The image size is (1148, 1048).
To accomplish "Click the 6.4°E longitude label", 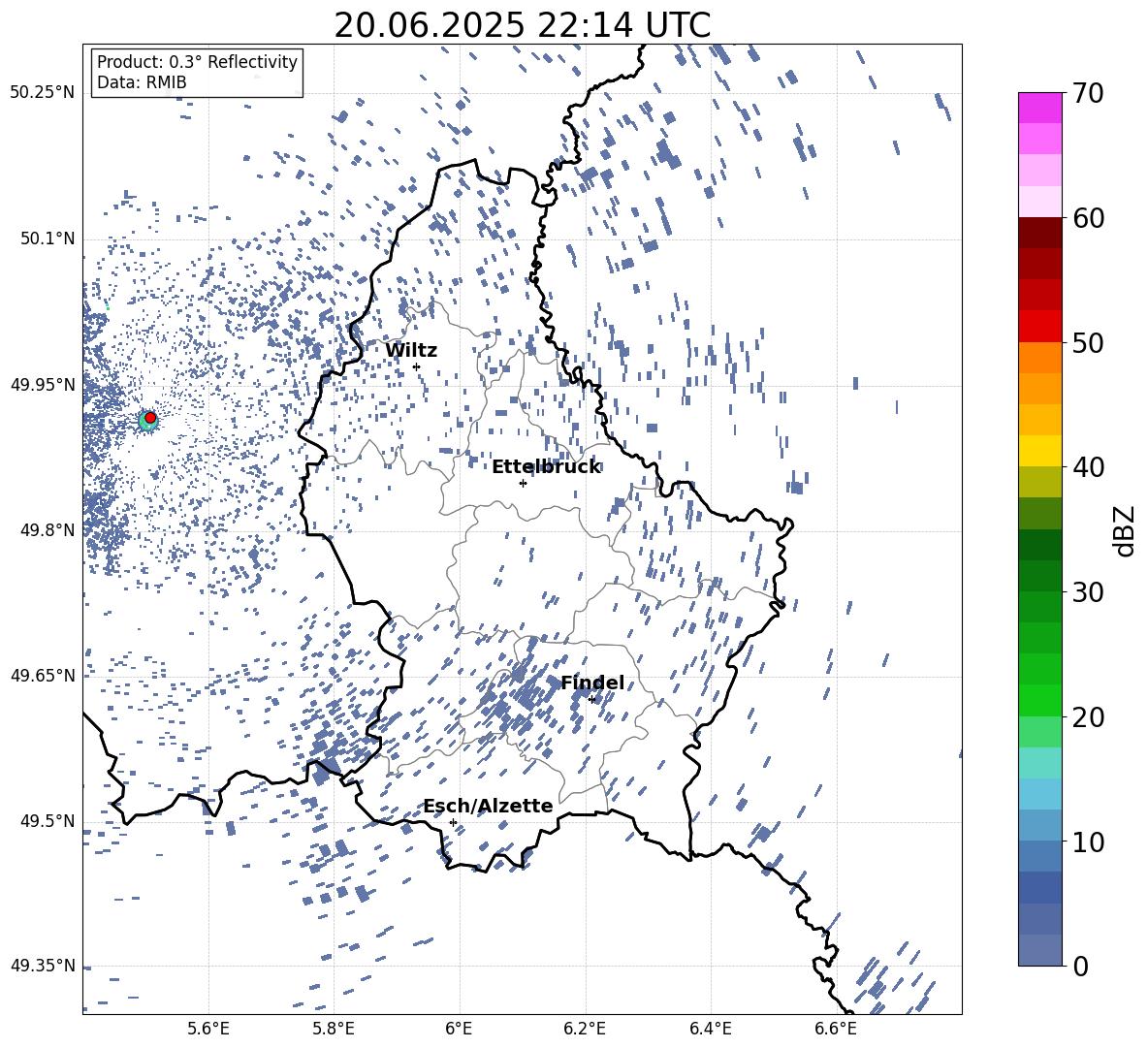I will point(711,1029).
